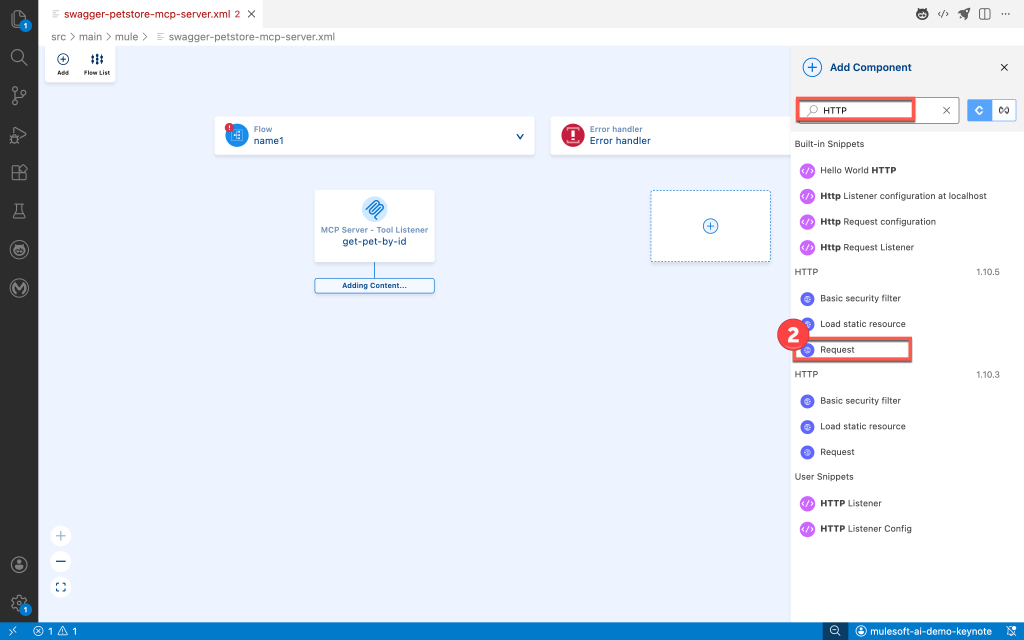
Task: Choose the Hello World HTTP snippet
Action: coord(857,170)
